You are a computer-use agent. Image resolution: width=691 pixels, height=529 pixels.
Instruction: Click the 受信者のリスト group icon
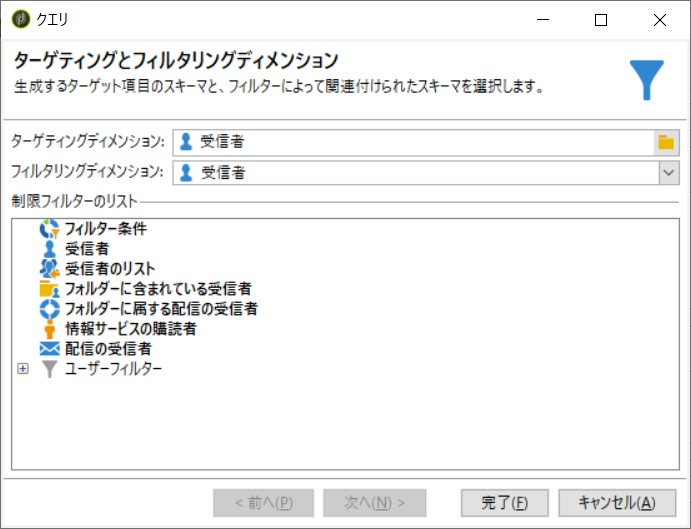pos(49,269)
